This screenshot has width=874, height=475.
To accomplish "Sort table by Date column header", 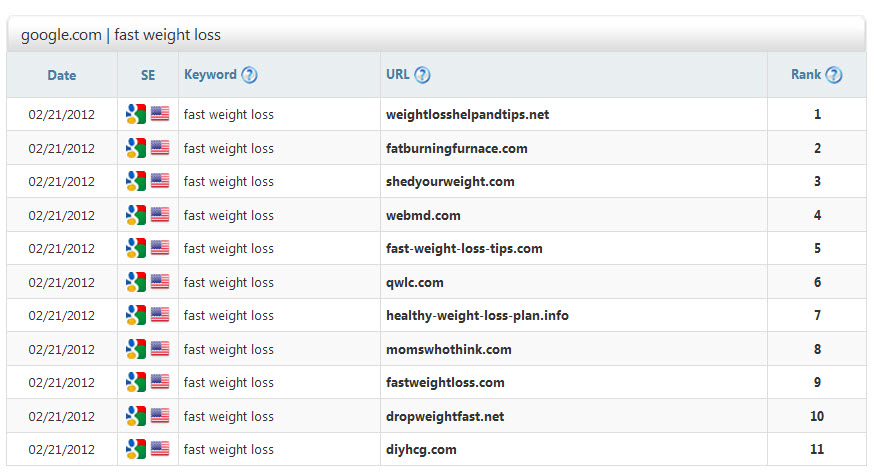I will point(61,75).
